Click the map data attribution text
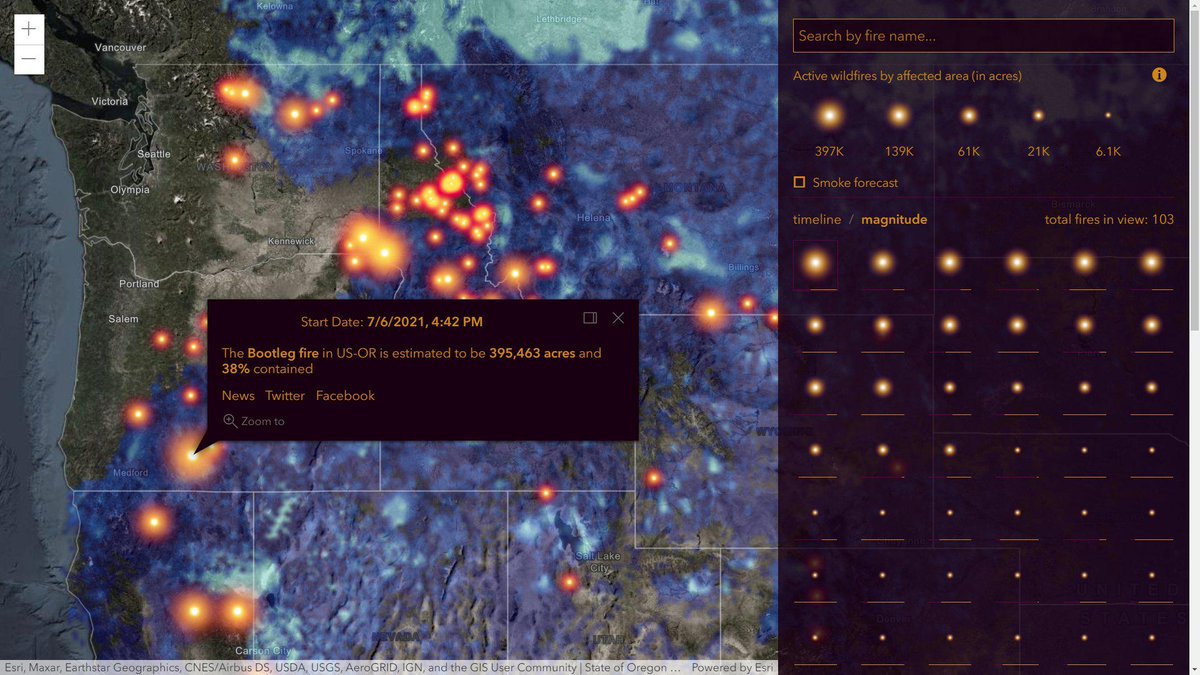The height and width of the screenshot is (675, 1200). [x=342, y=667]
